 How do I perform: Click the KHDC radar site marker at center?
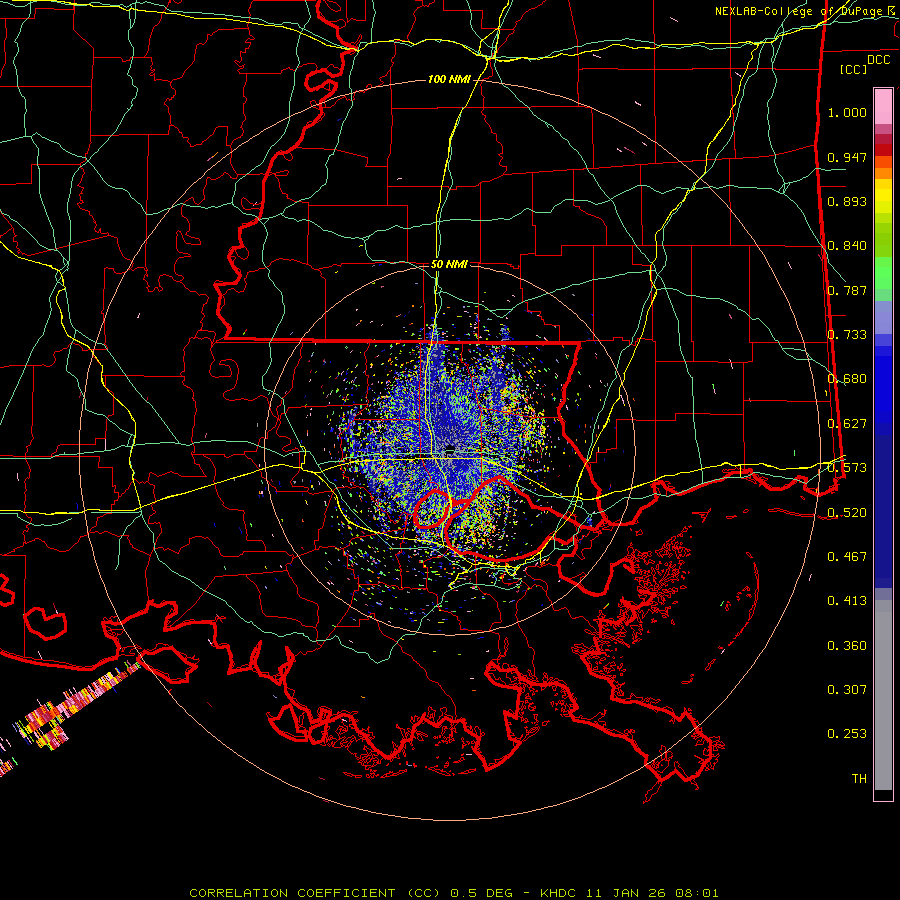(x=451, y=448)
